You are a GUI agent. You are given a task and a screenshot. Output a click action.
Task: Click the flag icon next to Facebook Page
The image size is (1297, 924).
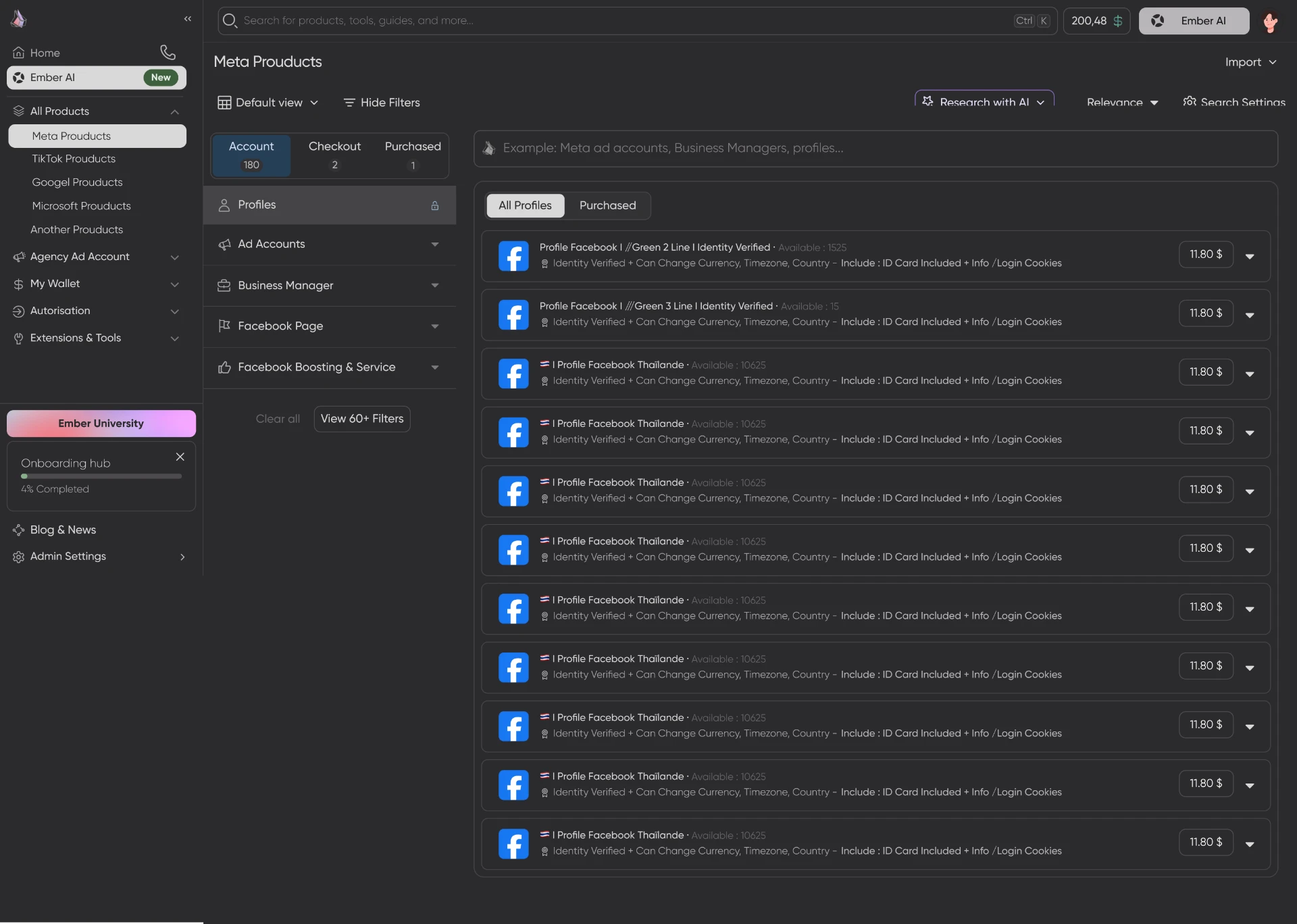224,326
